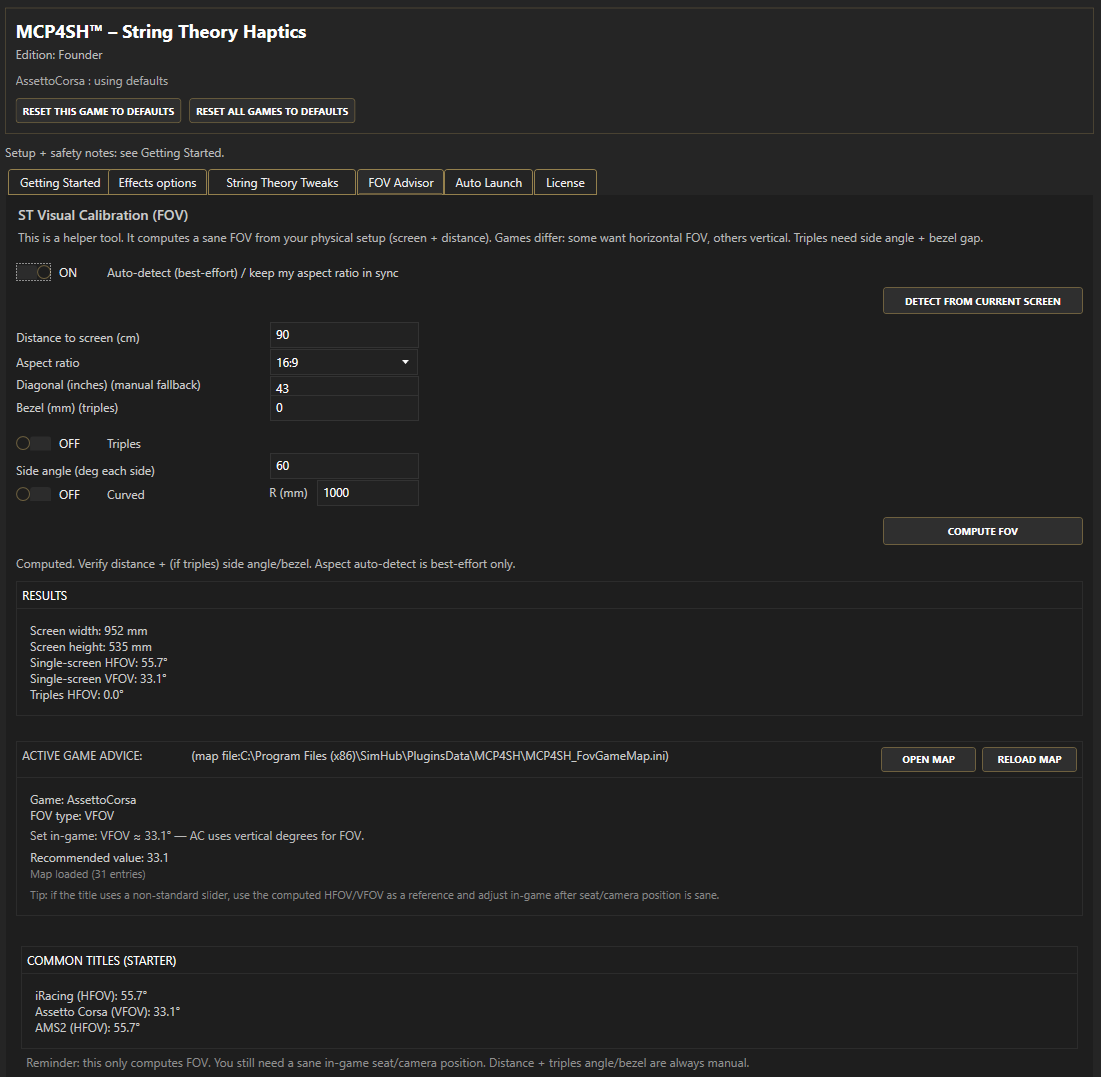View the License tab
The width and height of the screenshot is (1101, 1077).
[x=565, y=182]
